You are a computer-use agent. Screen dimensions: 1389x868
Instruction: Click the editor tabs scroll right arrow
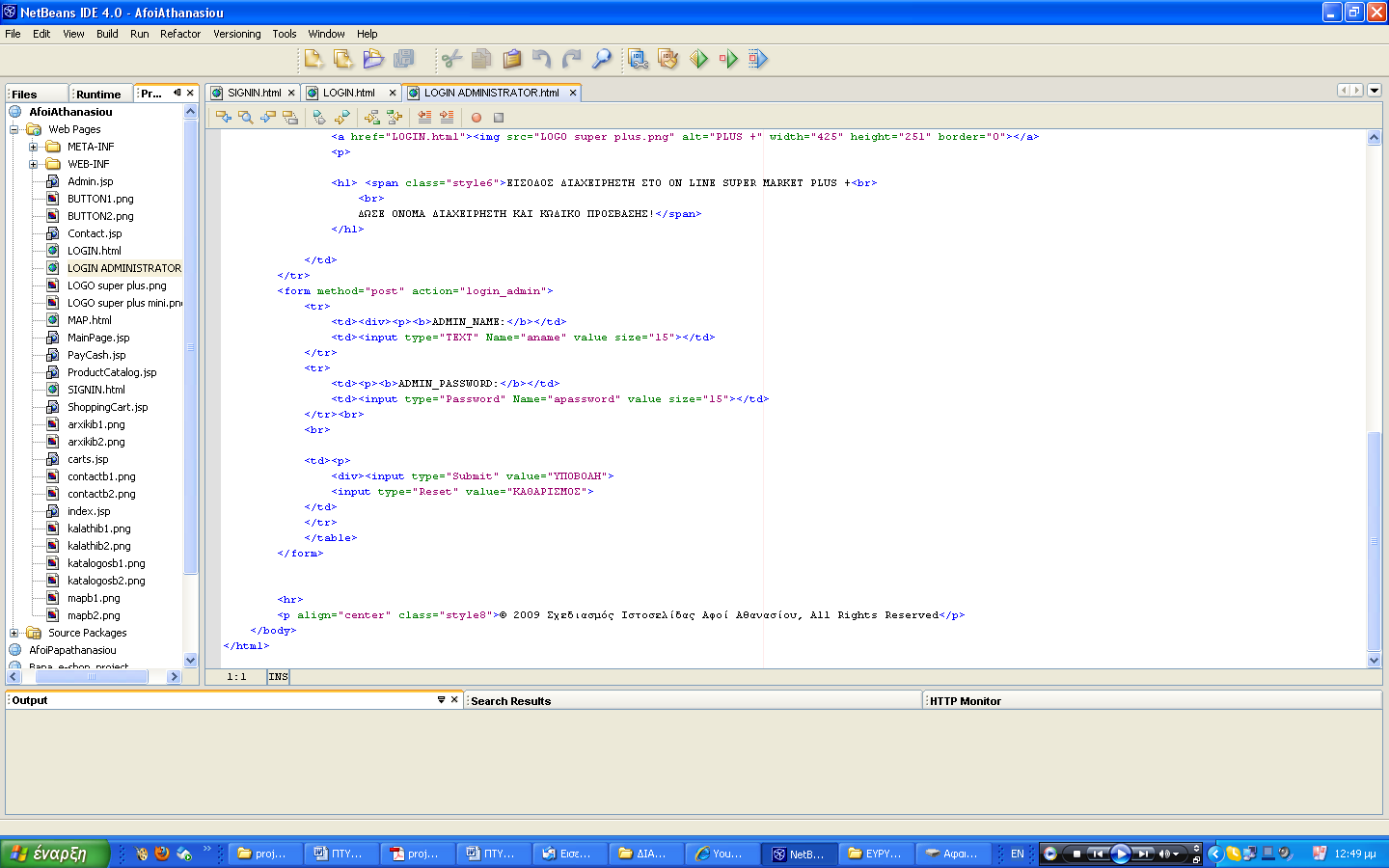tap(1356, 91)
